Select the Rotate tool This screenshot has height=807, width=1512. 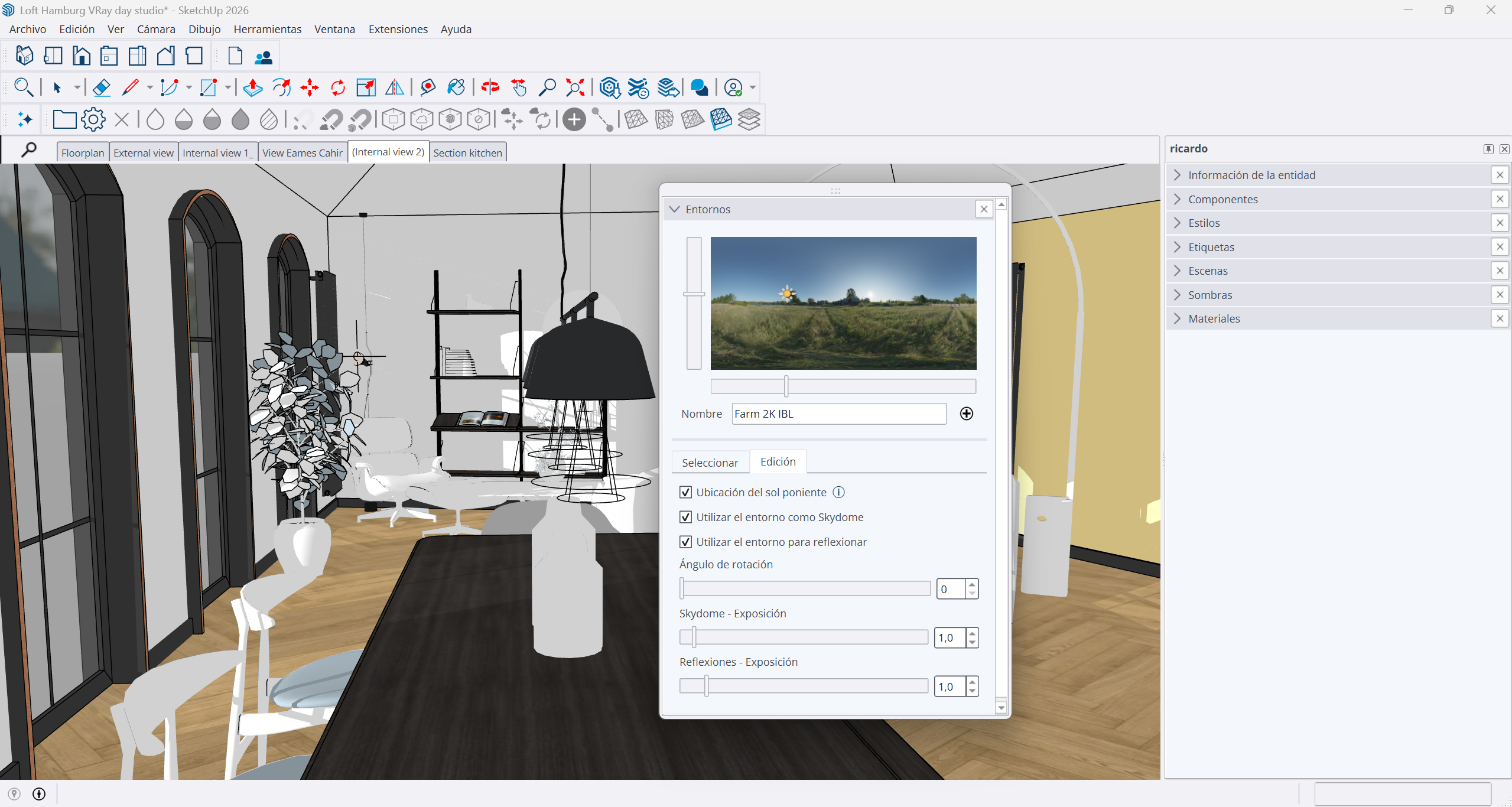338,87
